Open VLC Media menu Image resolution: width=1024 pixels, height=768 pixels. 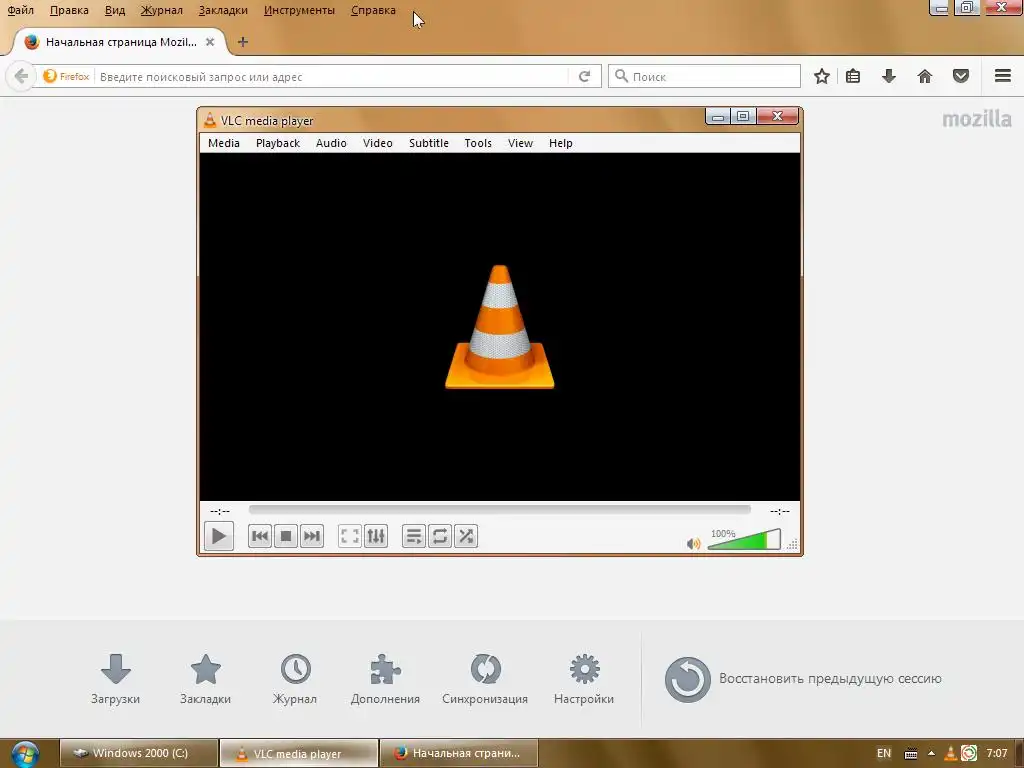coord(224,143)
